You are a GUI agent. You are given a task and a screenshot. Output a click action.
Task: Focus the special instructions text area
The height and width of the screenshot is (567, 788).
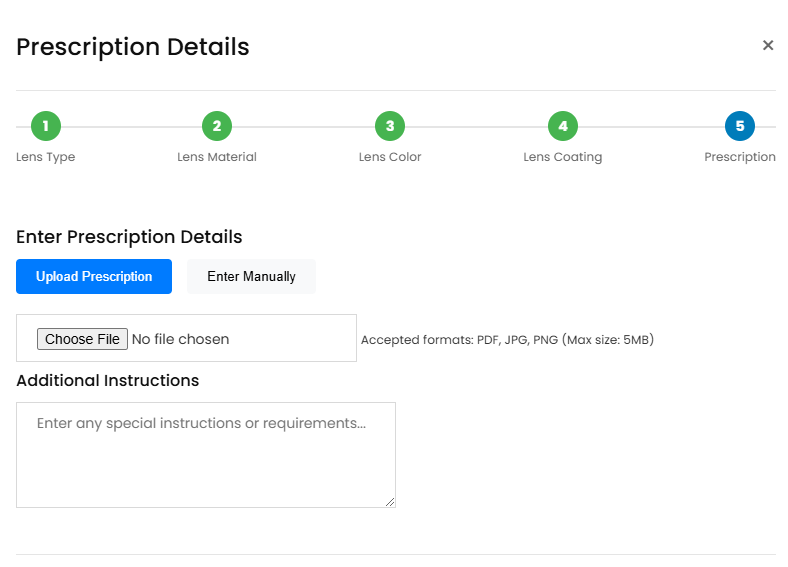coord(206,455)
